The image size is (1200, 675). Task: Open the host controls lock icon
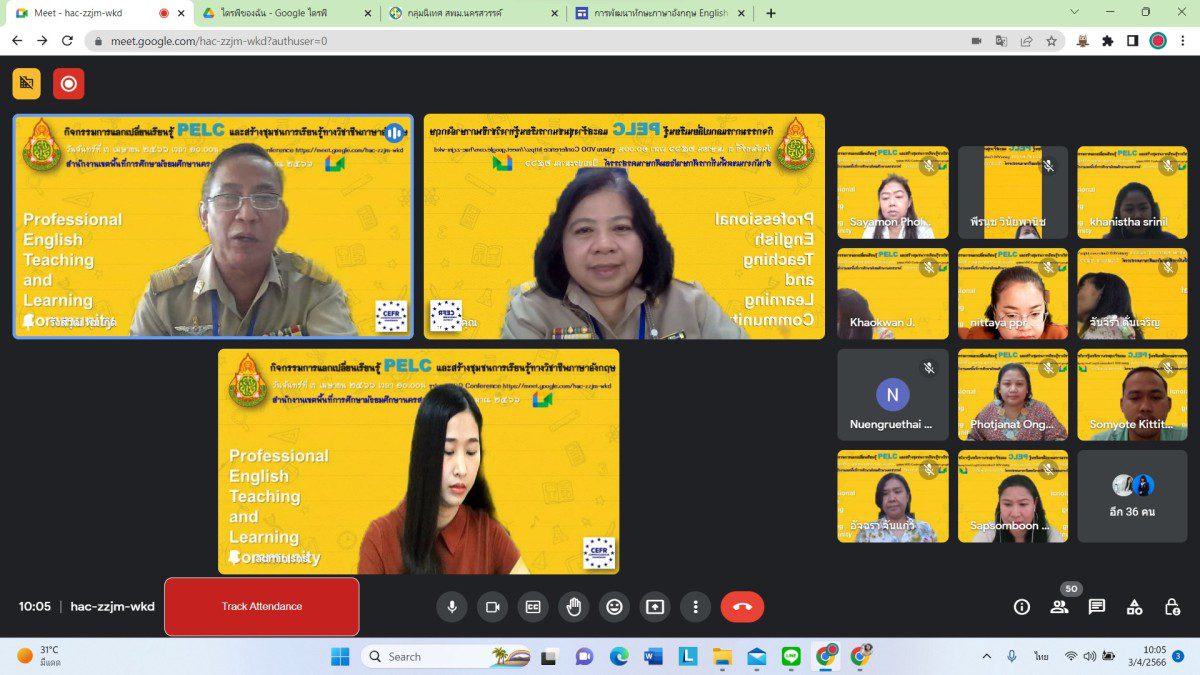pyautogui.click(x=1172, y=606)
